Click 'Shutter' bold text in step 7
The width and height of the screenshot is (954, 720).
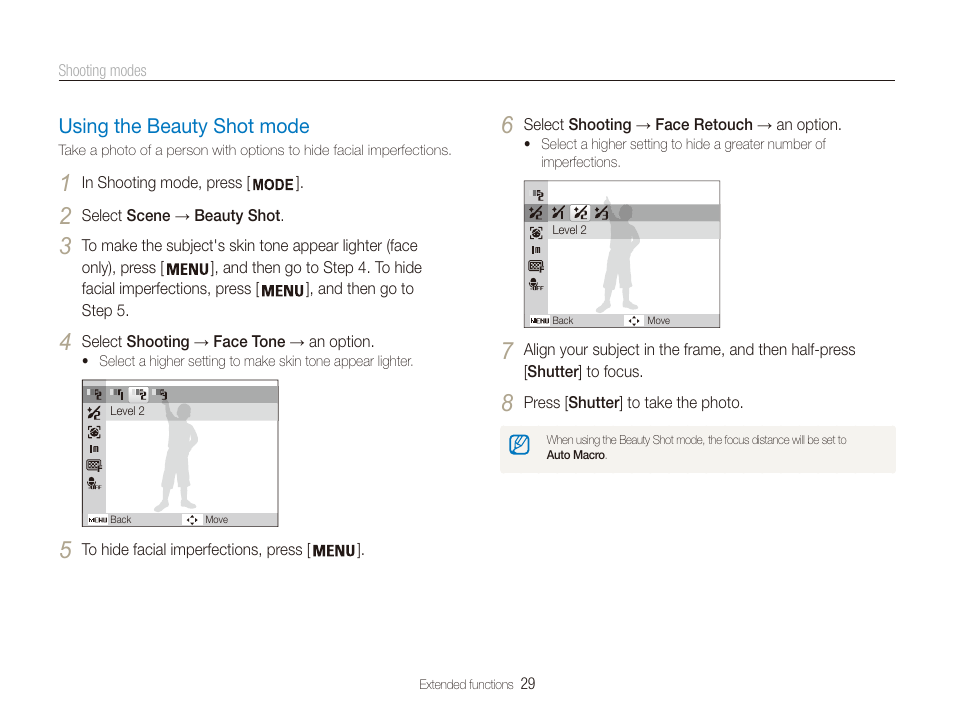coord(553,371)
